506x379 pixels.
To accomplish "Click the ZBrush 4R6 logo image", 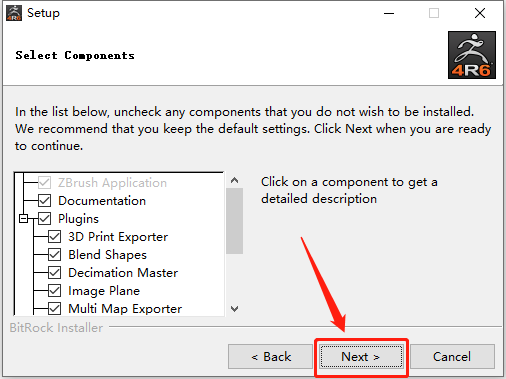I will click(x=472, y=55).
